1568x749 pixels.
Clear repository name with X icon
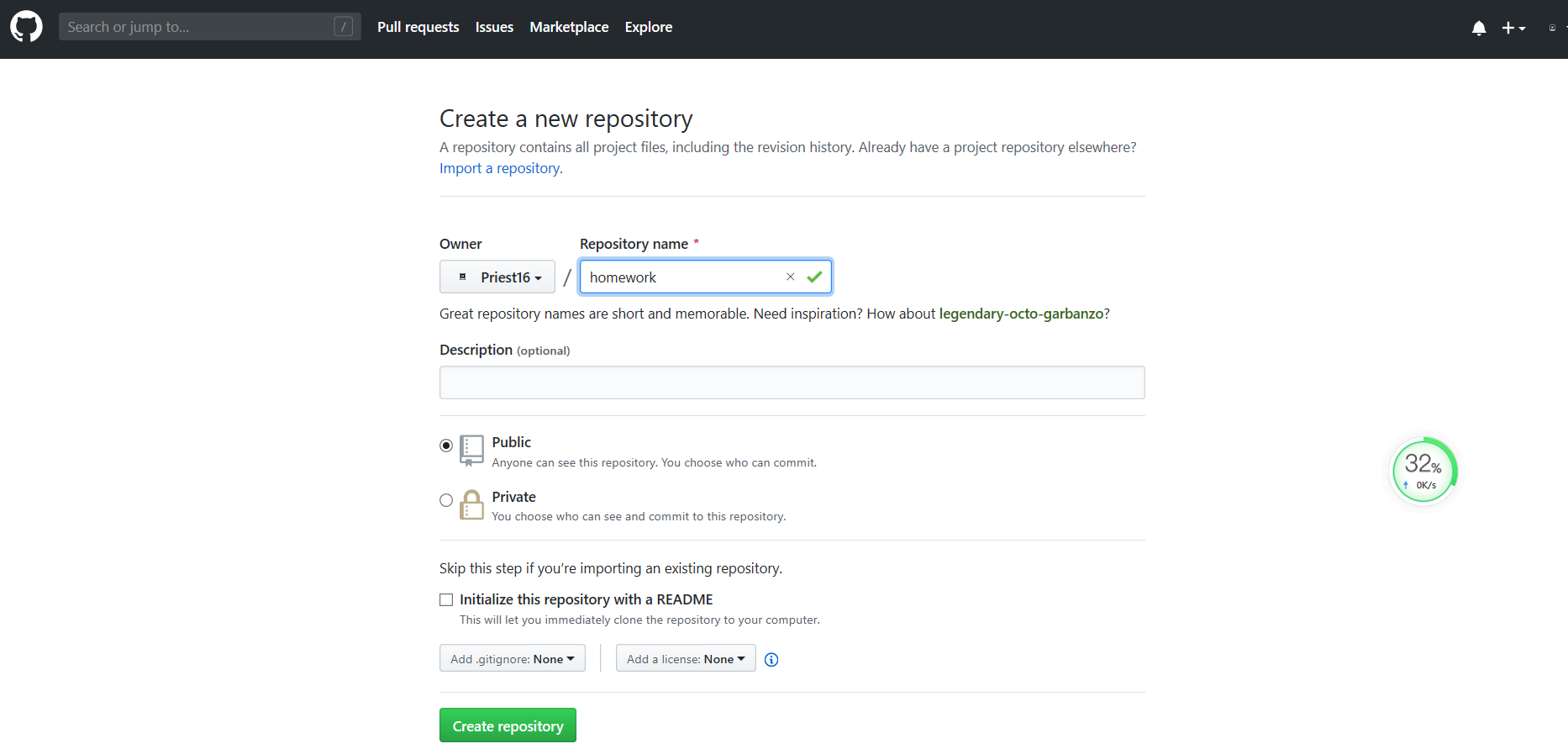[x=790, y=277]
